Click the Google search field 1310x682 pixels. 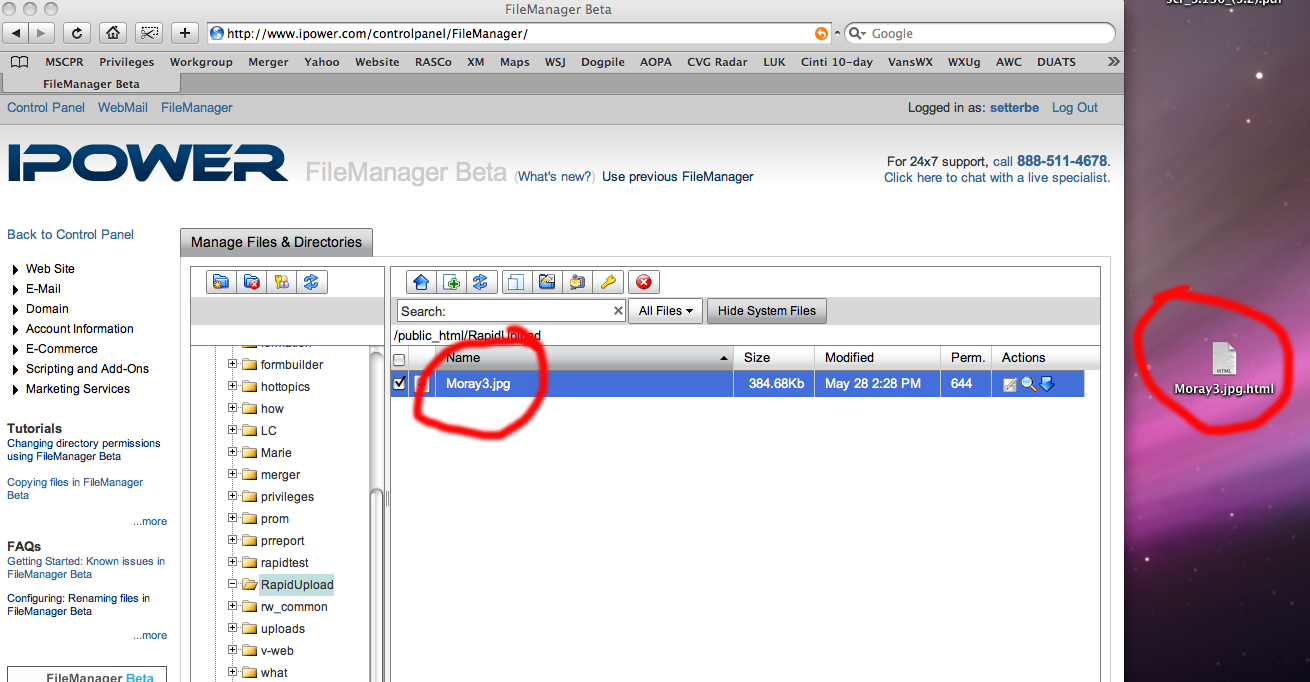[980, 33]
